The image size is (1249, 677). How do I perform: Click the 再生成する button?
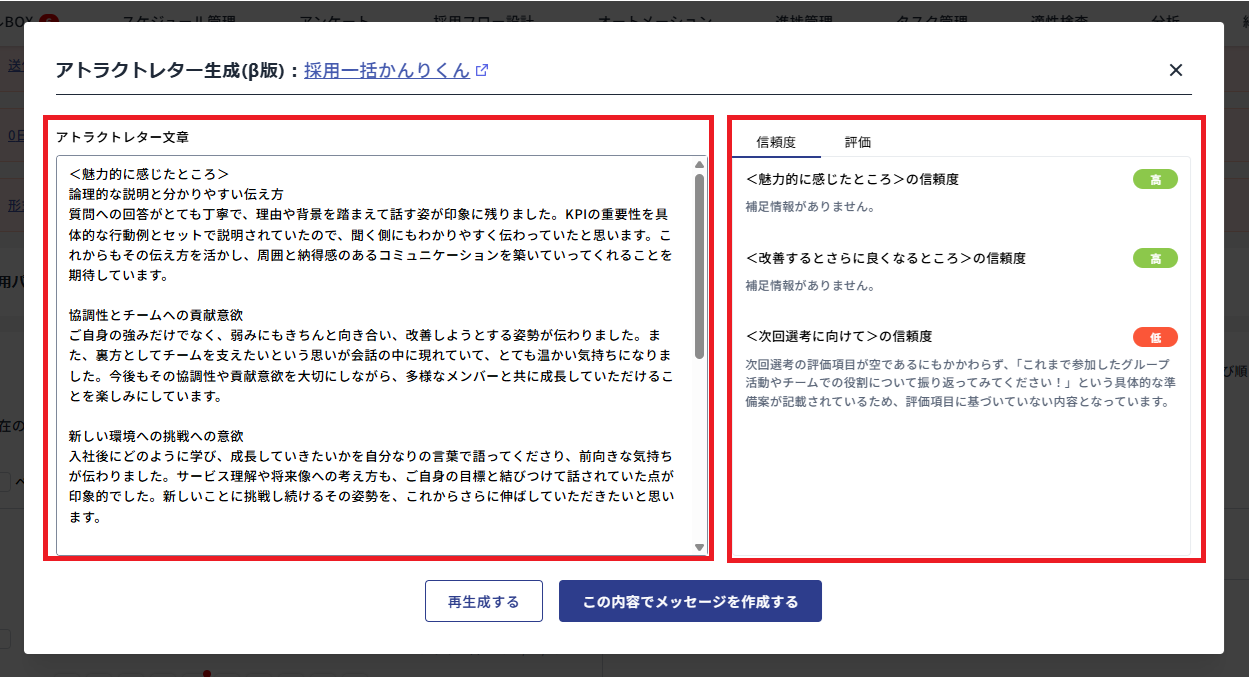484,600
